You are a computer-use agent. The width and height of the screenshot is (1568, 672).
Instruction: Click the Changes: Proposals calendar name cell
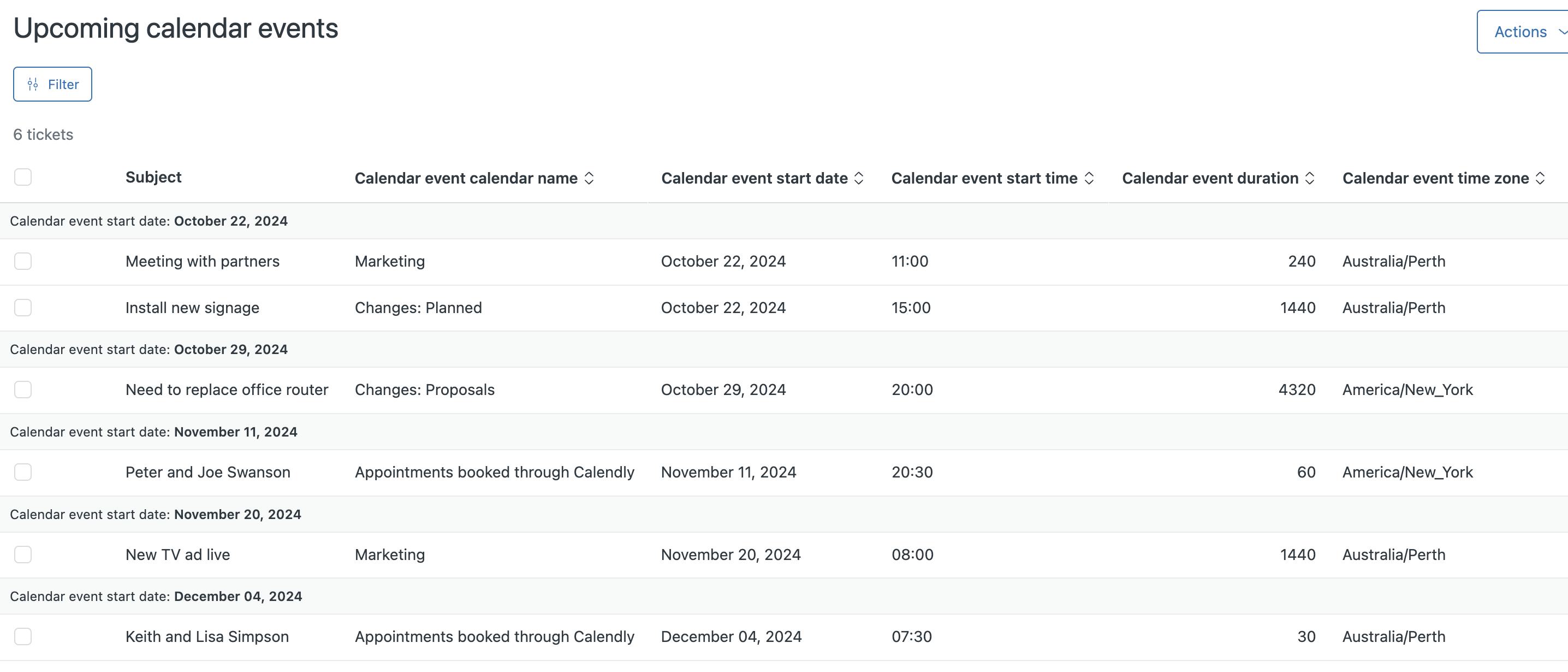pos(425,390)
